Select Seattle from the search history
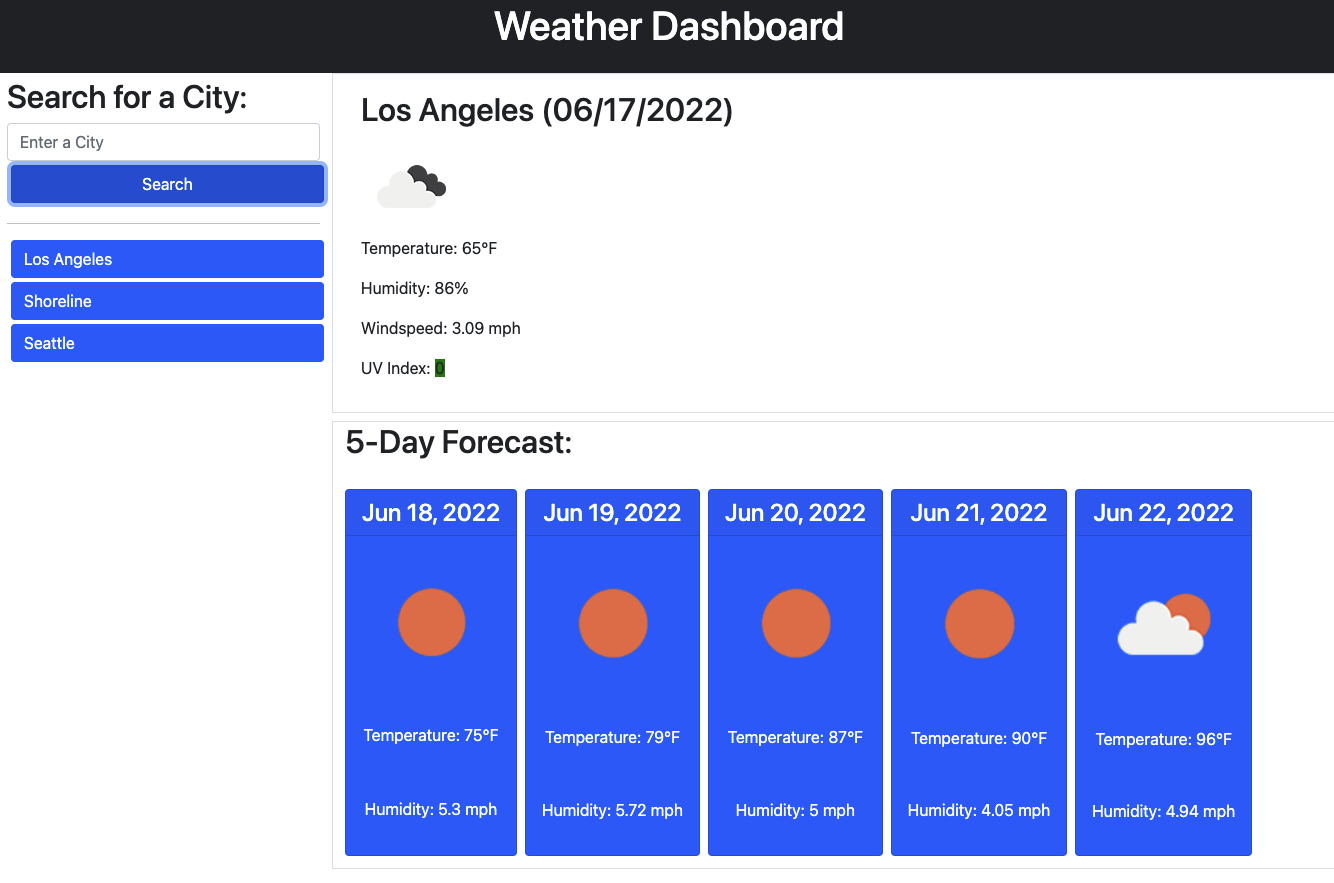Screen dimensions: 1334x883 coord(167,343)
